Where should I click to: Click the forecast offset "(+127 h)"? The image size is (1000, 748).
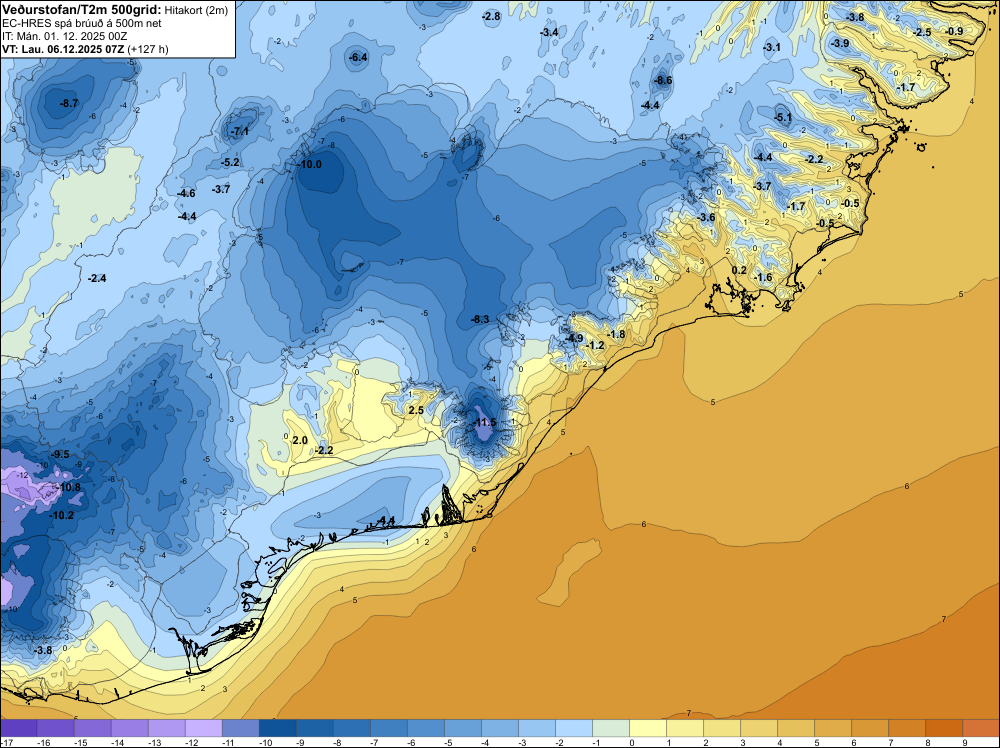[x=148, y=49]
